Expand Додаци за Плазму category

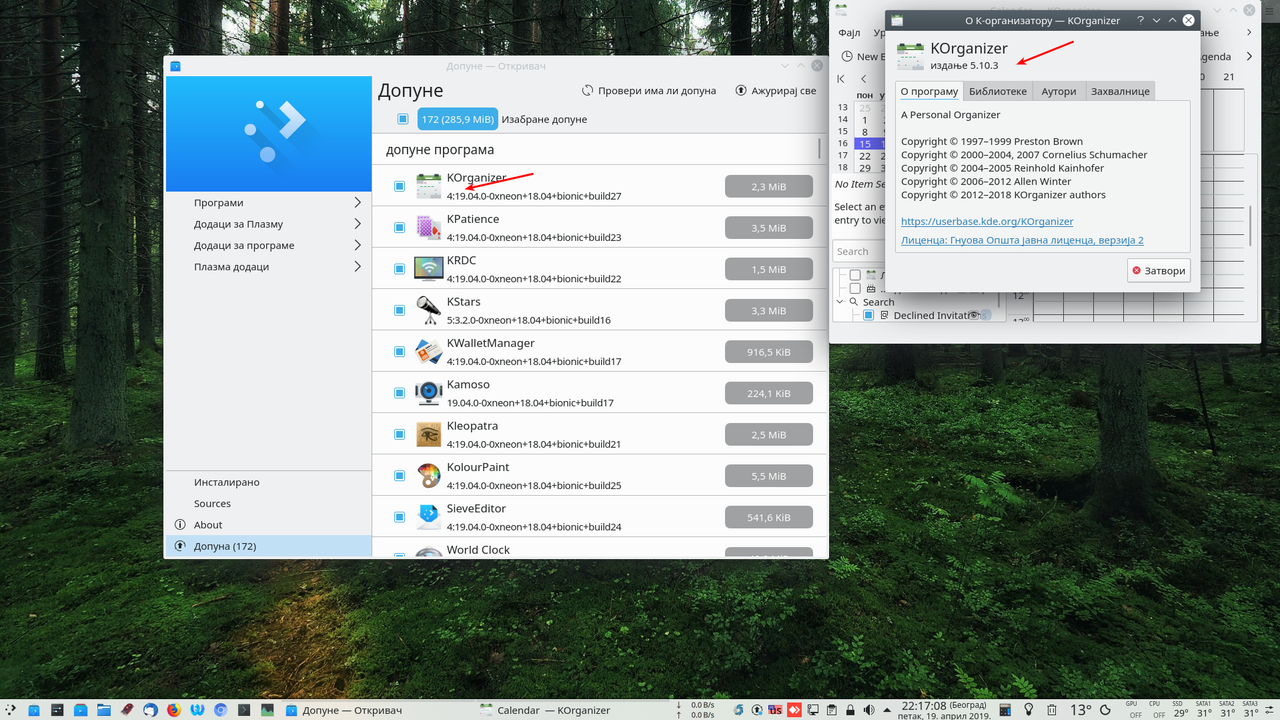click(358, 224)
